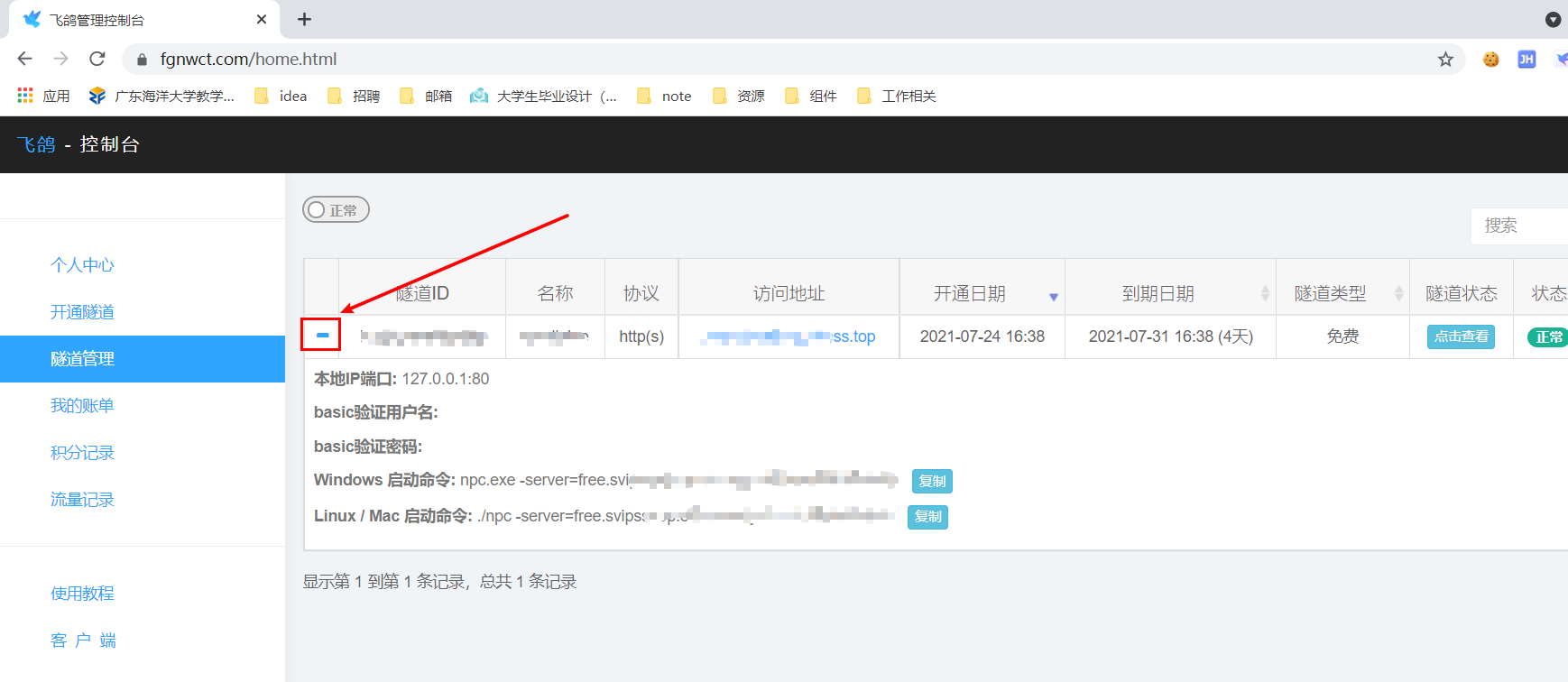Open the JH extension icon
Viewport: 1568px width, 682px height.
click(1526, 60)
